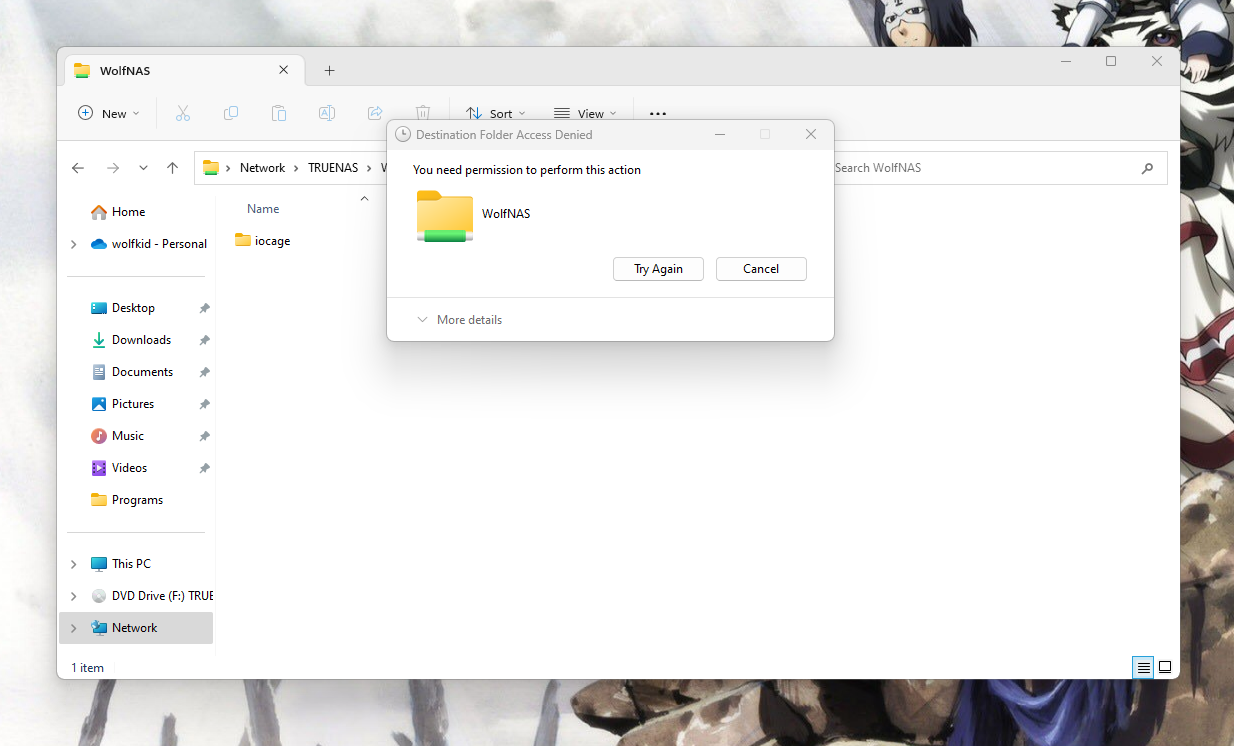
Task: Click the pin icon beside Music
Action: click(204, 436)
